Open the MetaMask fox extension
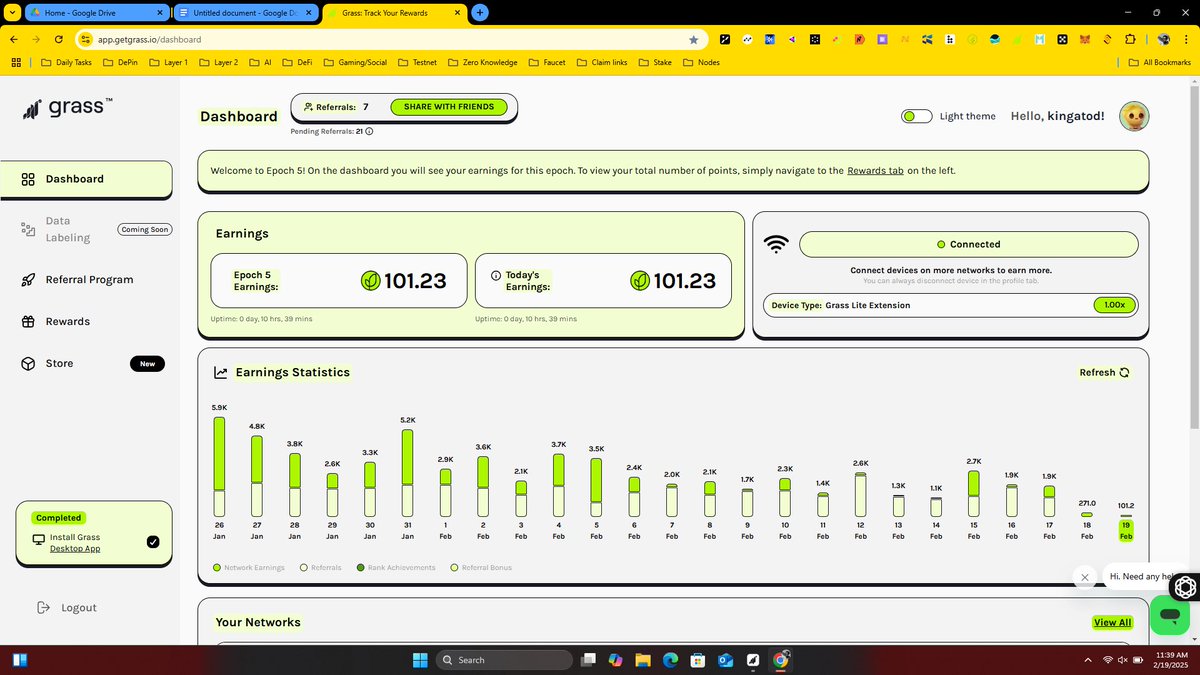1200x675 pixels. (1086, 40)
